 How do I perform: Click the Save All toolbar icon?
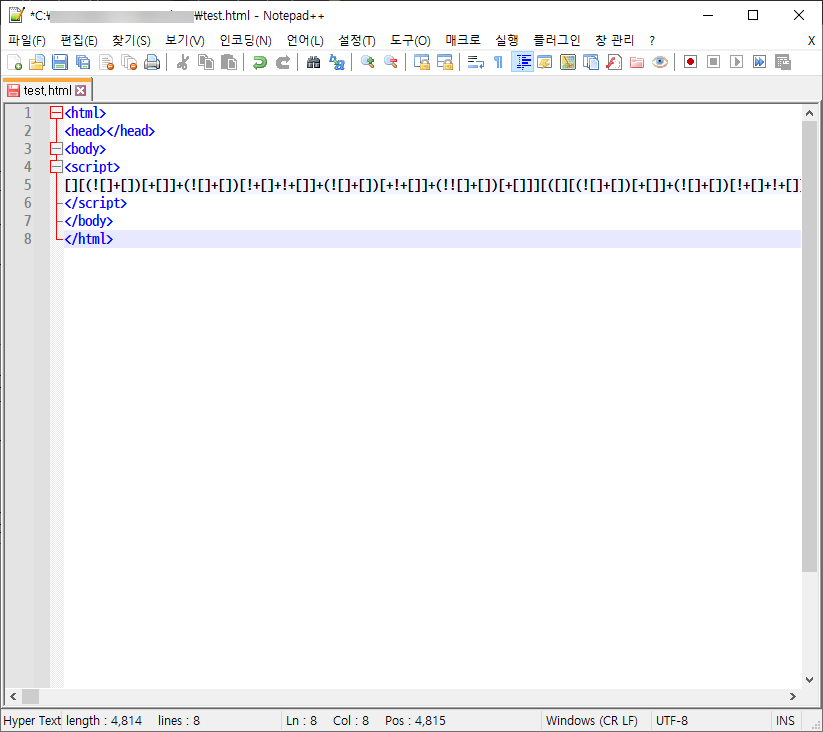83,62
